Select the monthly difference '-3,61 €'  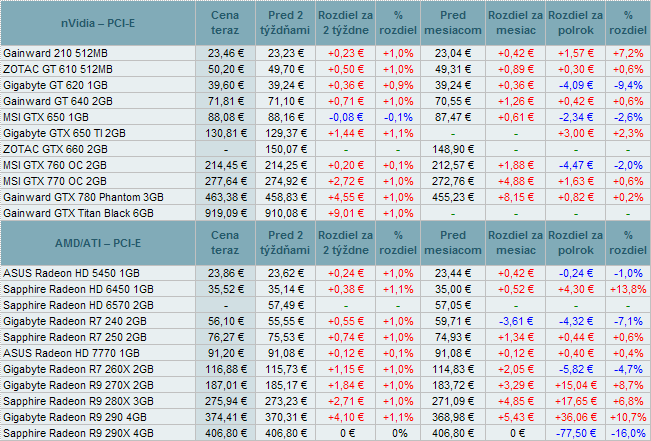pos(516,321)
